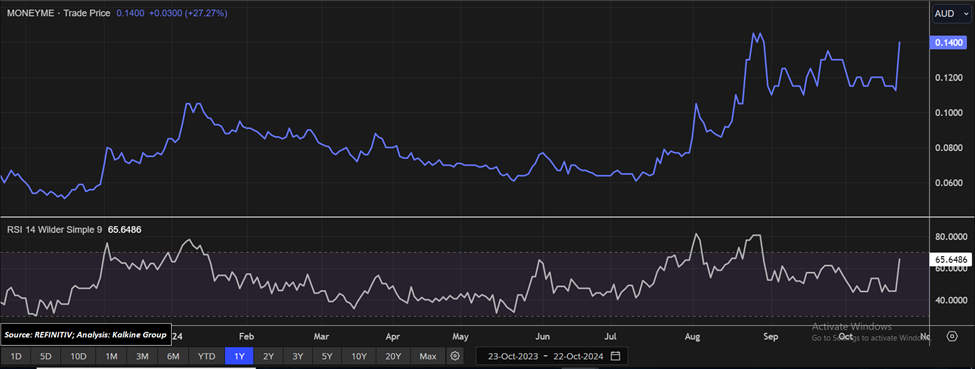Viewport: 975px width, 369px height.
Task: Open chart settings gear at bottom right
Action: coord(952,336)
